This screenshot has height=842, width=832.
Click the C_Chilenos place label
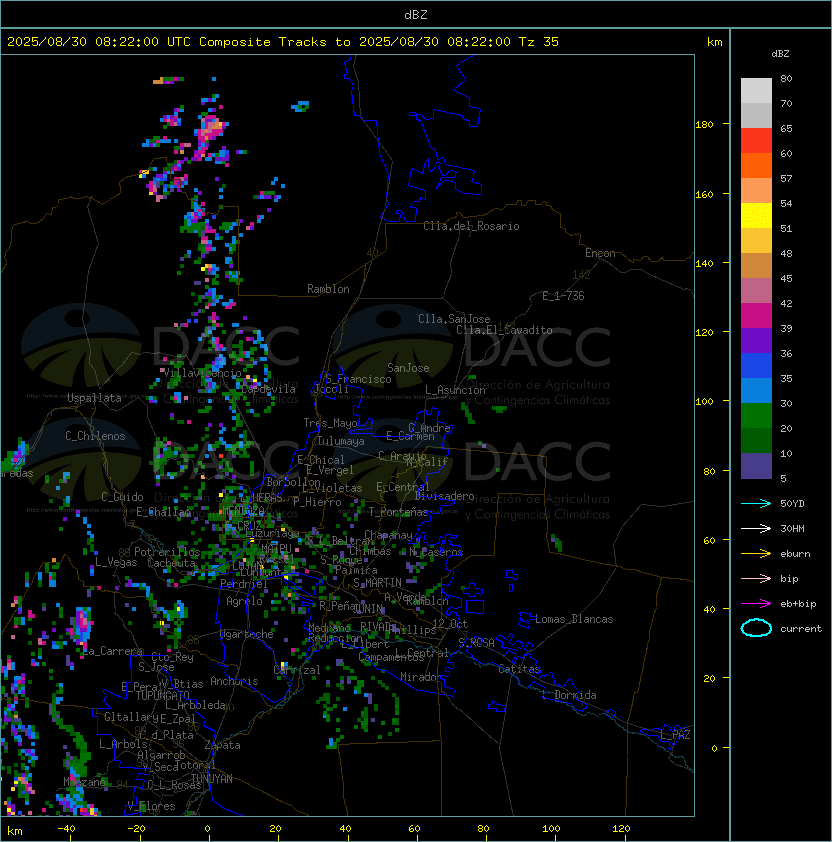click(x=95, y=436)
